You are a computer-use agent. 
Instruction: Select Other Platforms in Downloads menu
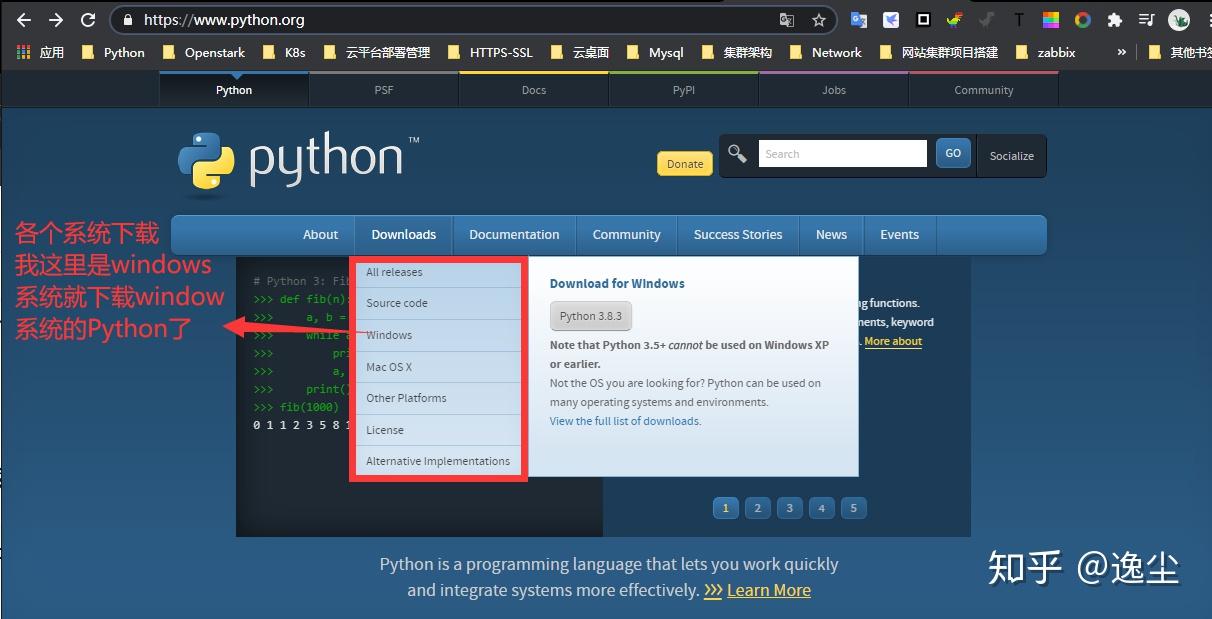pos(438,398)
